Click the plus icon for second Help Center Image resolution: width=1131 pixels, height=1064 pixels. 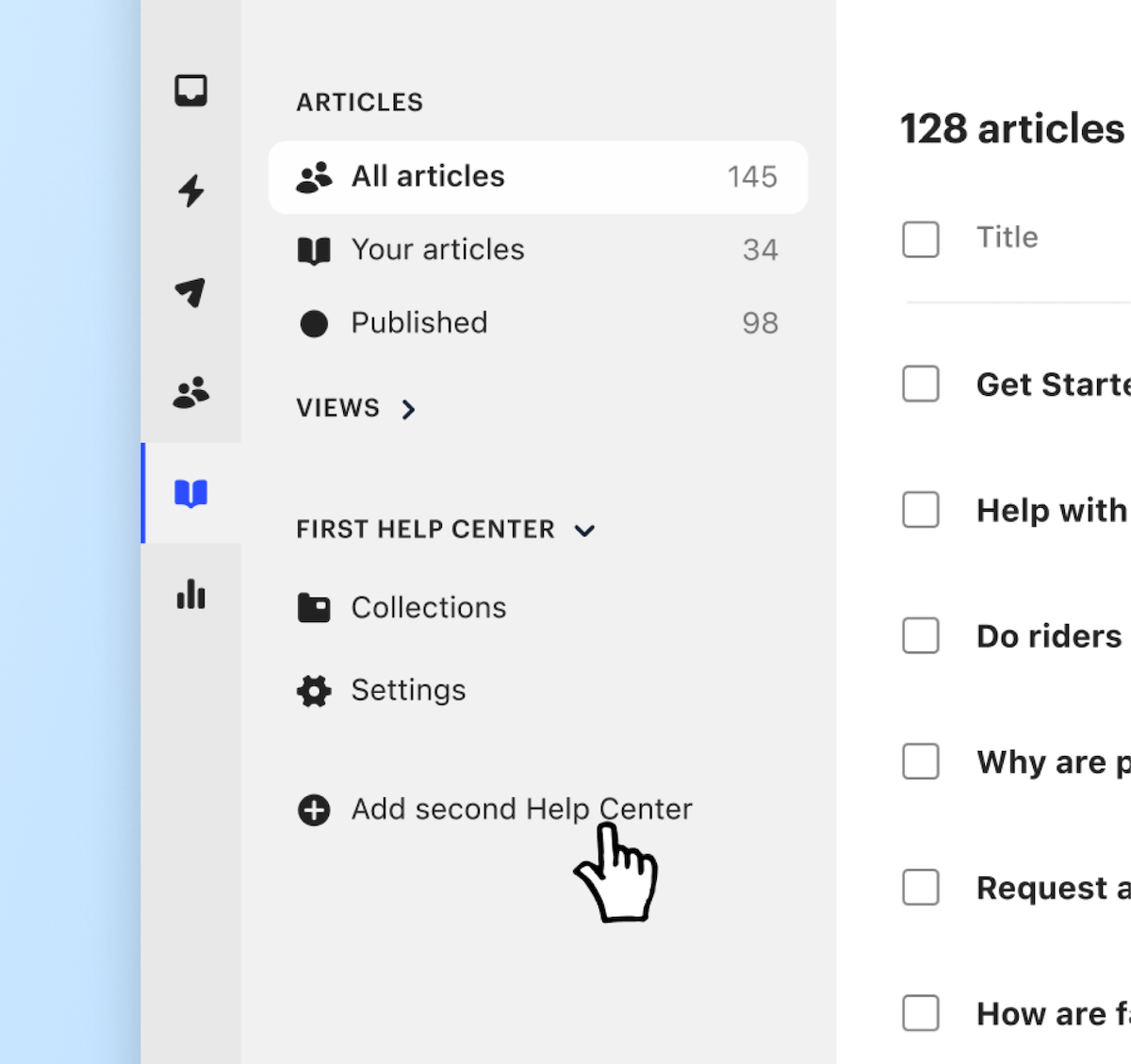pyautogui.click(x=314, y=810)
